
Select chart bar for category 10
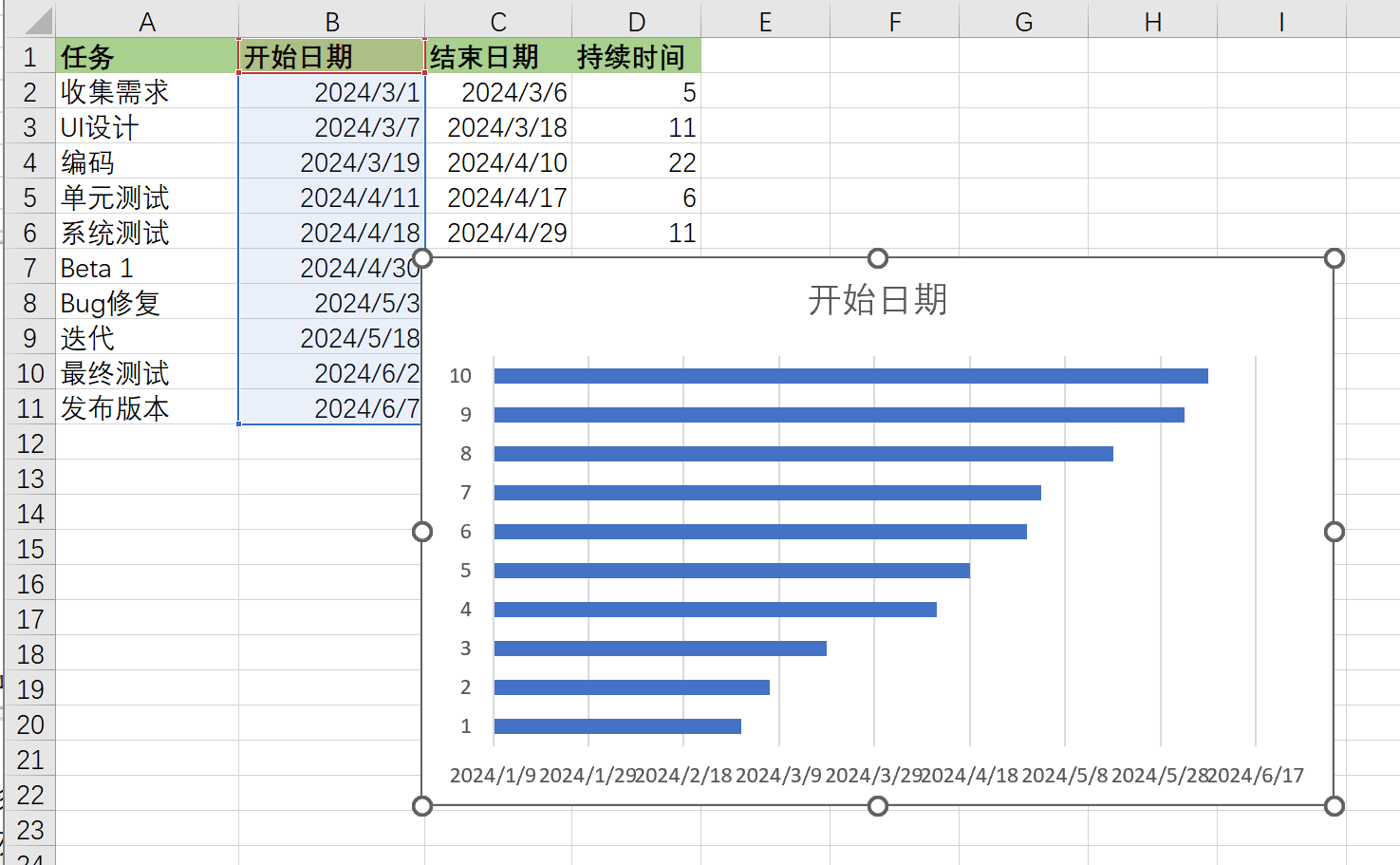click(x=850, y=376)
